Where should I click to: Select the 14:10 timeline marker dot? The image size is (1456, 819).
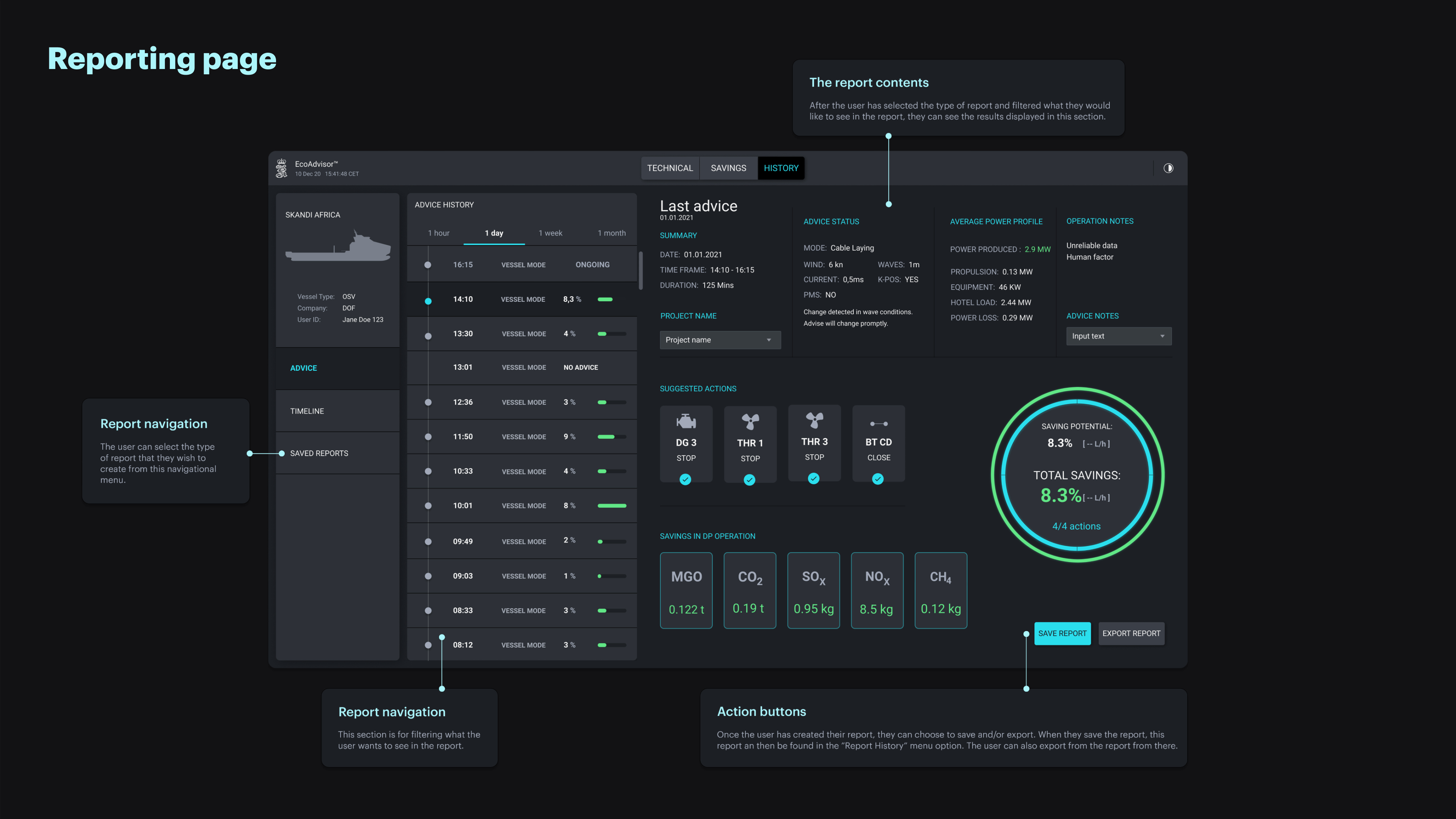tap(428, 301)
